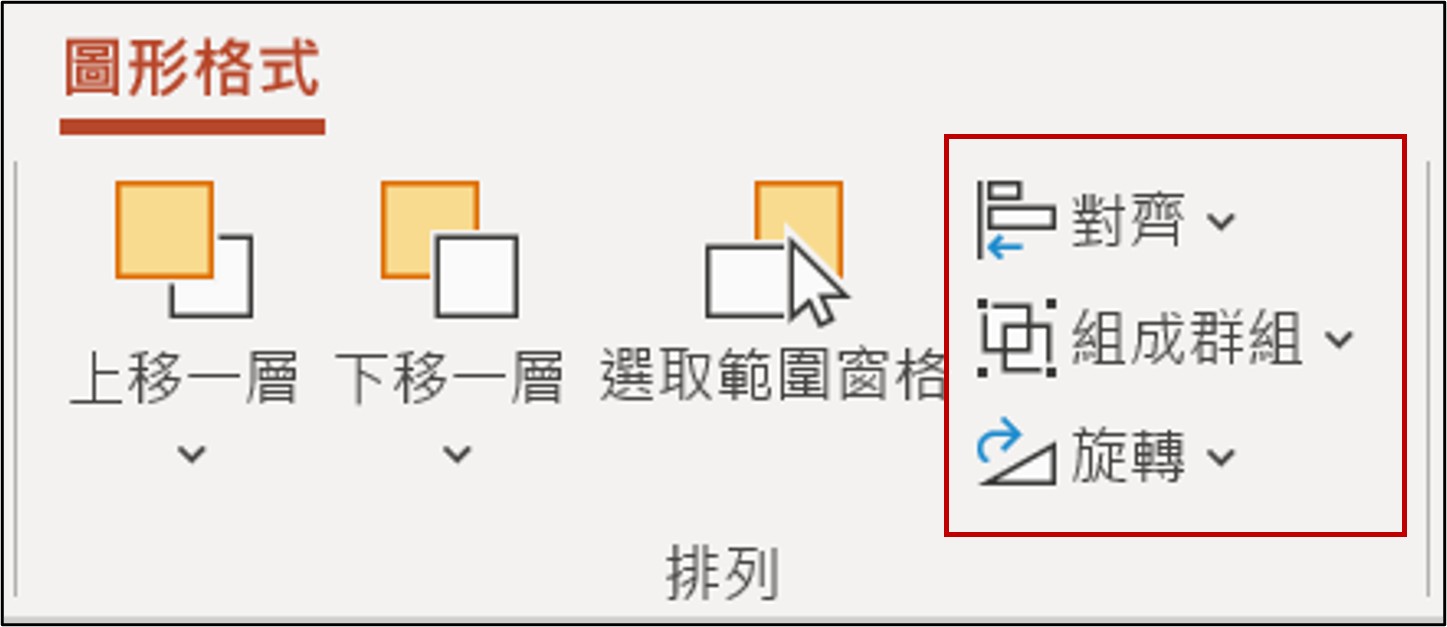Image resolution: width=1447 pixels, height=627 pixels.
Task: Select the 組成群組 text label
Action: pyautogui.click(x=1188, y=339)
